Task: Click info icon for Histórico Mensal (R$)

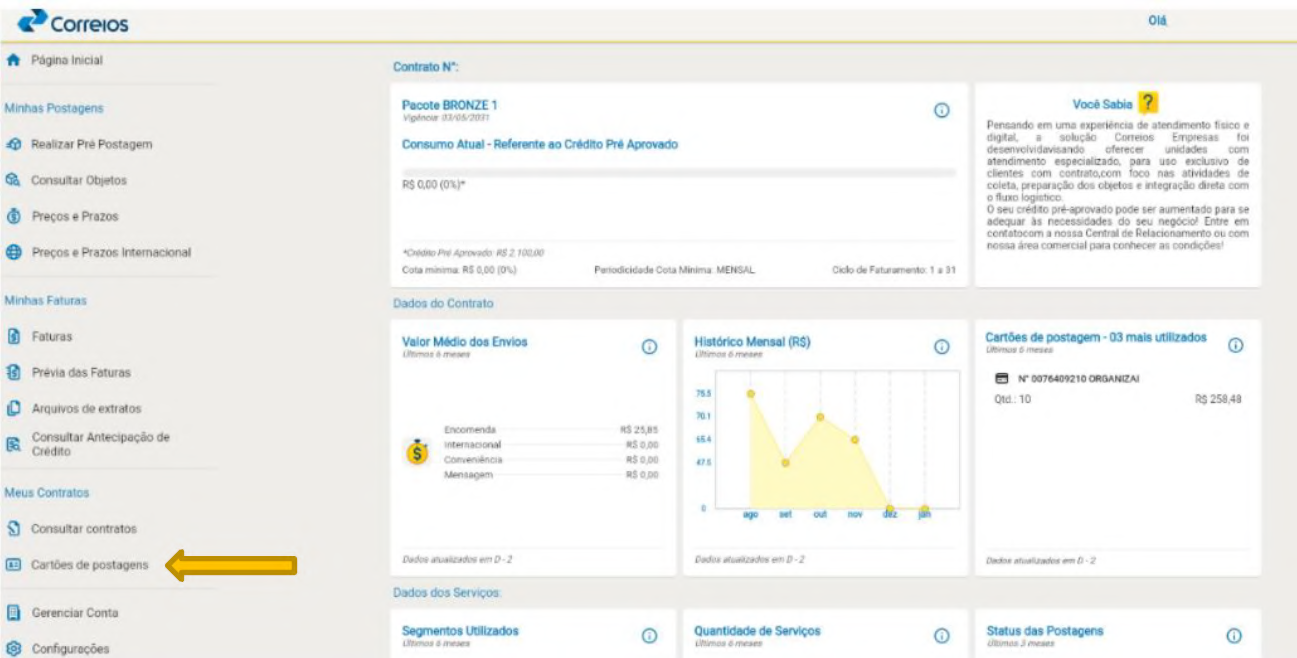Action: click(941, 347)
